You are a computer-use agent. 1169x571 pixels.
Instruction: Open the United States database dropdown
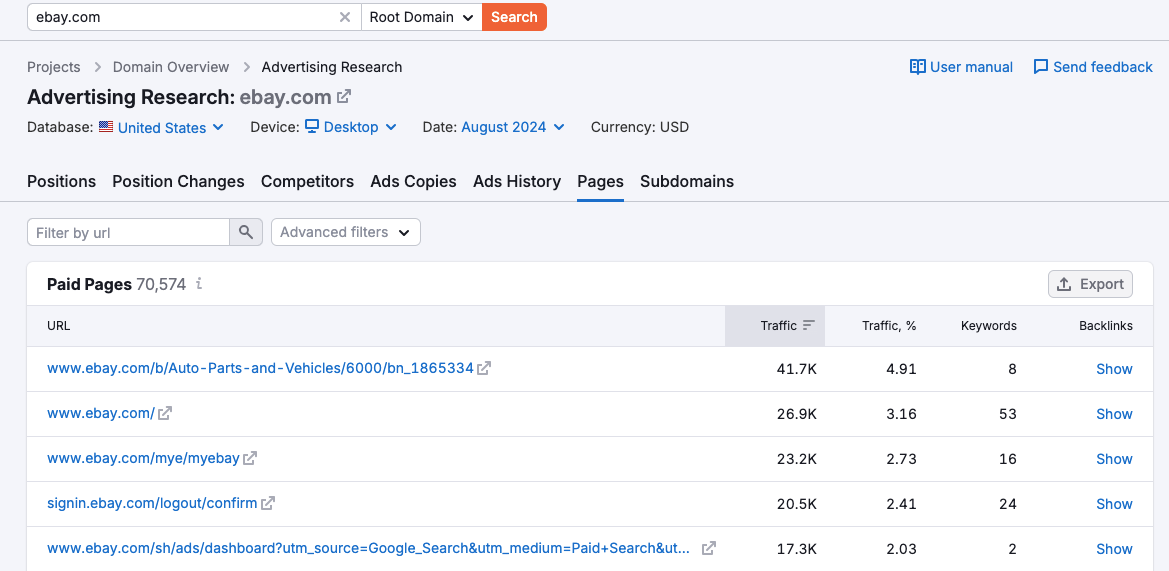point(171,127)
